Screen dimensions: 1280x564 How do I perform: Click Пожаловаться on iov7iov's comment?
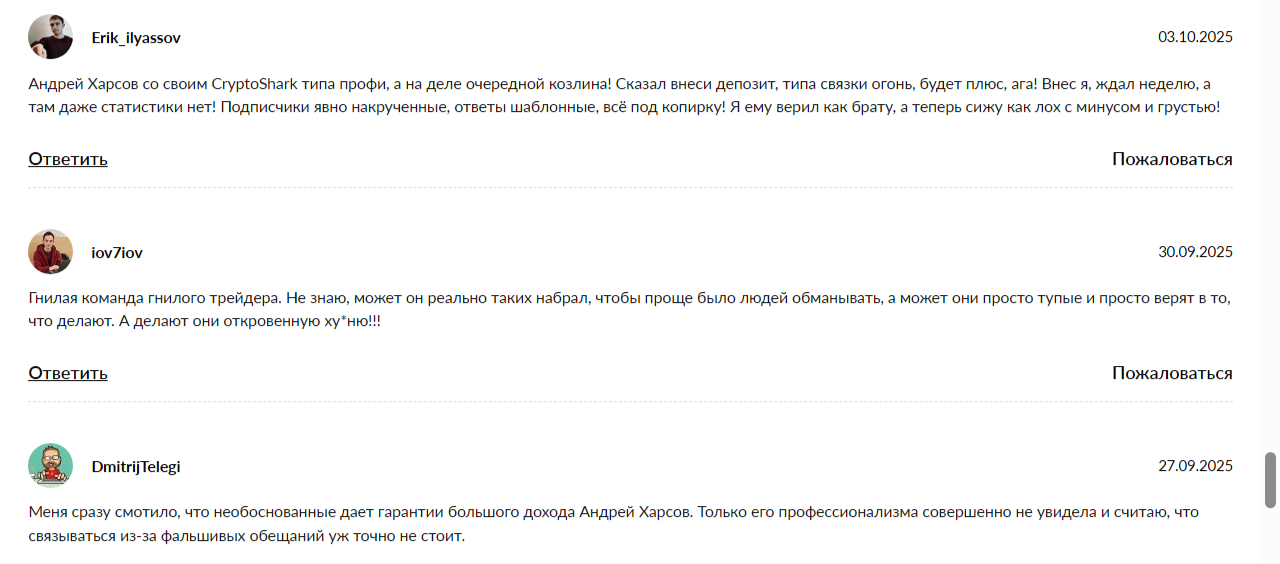point(1172,373)
